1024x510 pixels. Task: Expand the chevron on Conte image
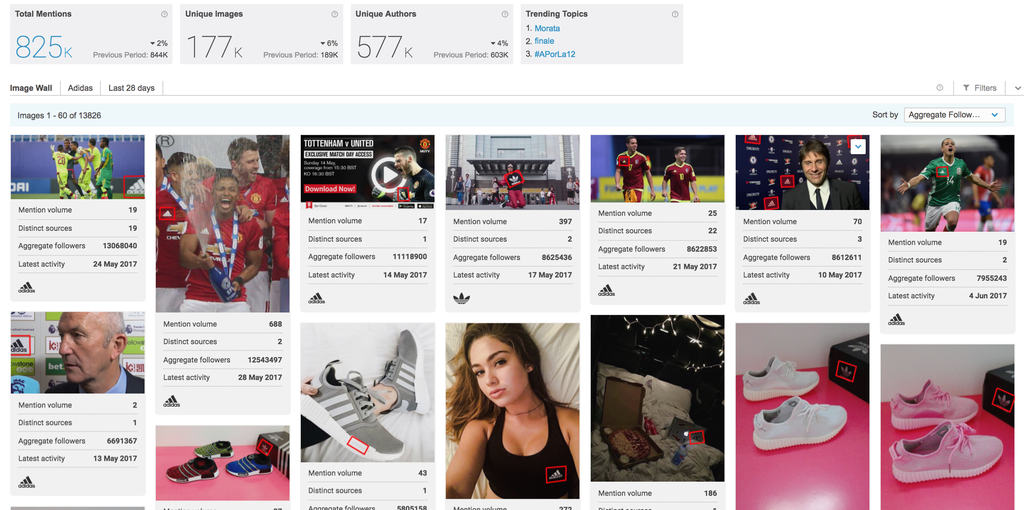(858, 147)
